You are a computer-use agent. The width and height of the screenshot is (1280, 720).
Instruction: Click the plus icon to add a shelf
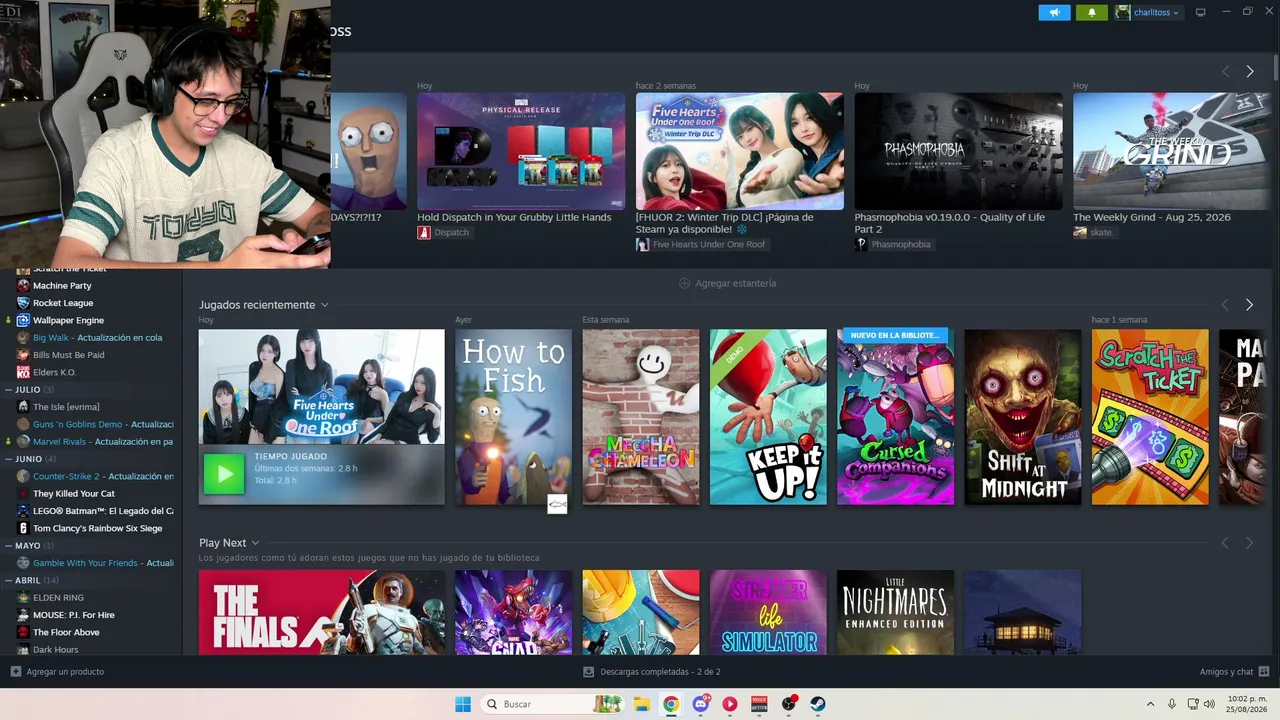(685, 283)
